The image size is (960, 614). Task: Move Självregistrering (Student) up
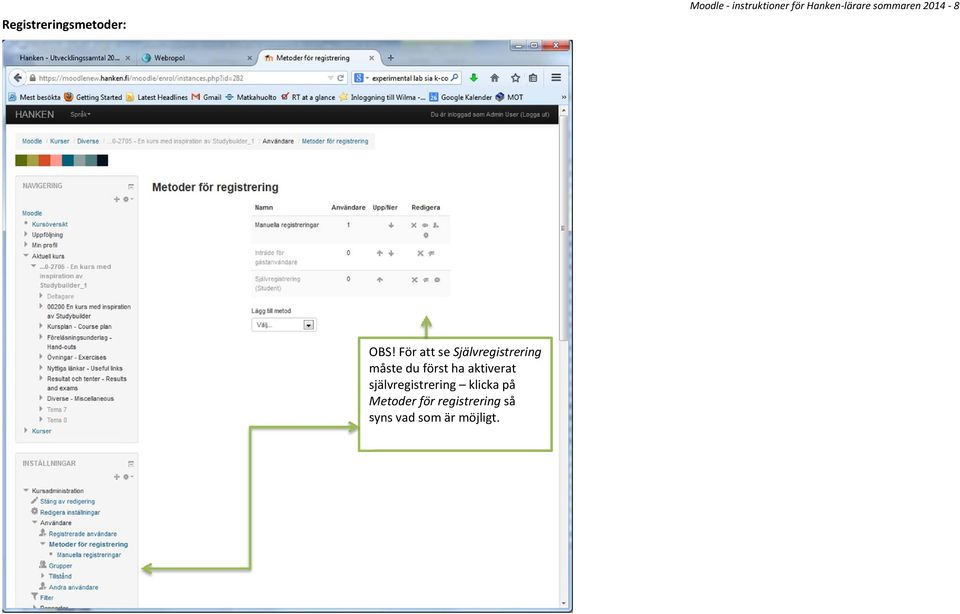(380, 280)
